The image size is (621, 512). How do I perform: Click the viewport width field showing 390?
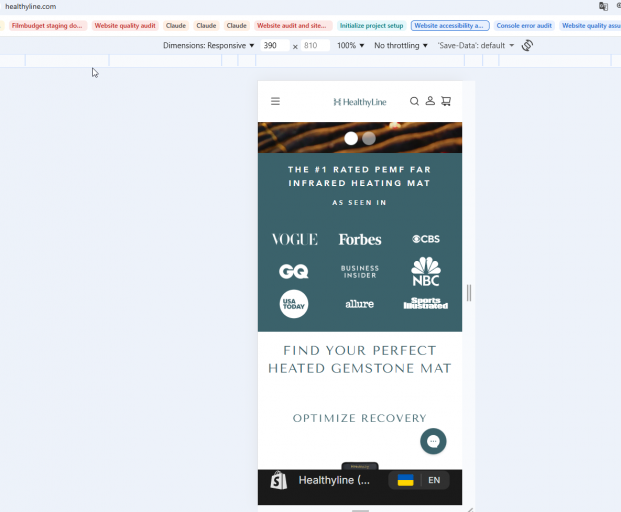(274, 46)
